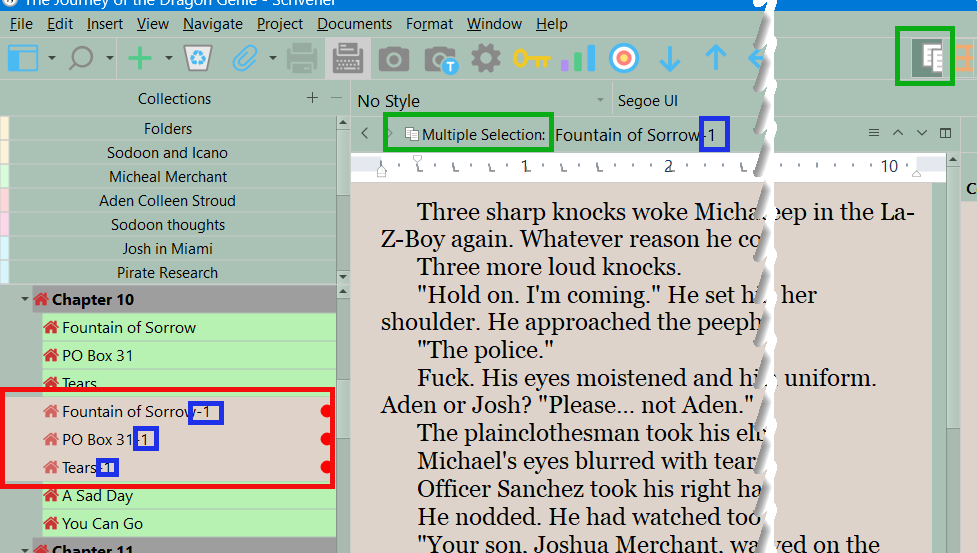Toggle typewriter Compose mode icon
Image resolution: width=977 pixels, height=553 pixels.
348,59
